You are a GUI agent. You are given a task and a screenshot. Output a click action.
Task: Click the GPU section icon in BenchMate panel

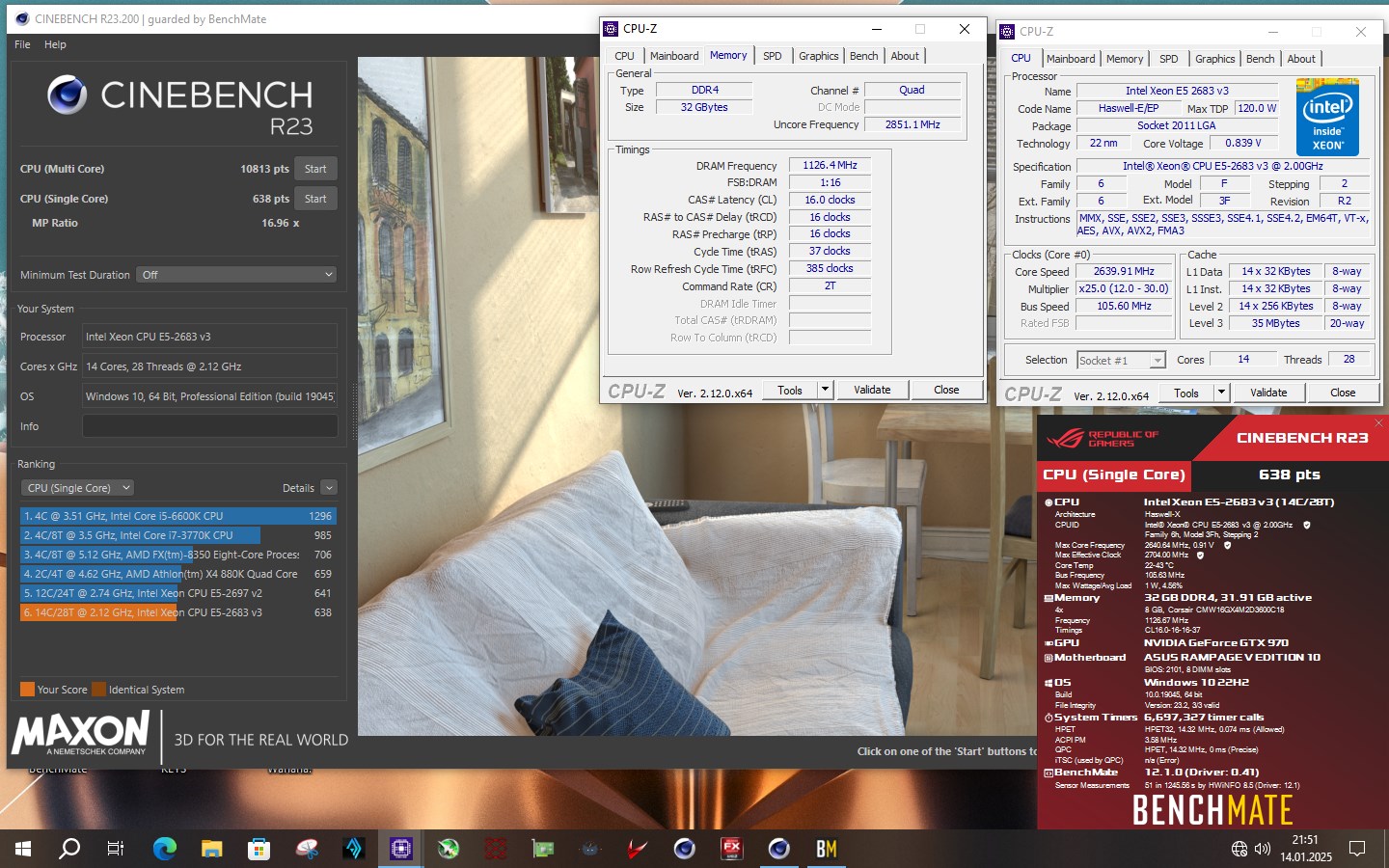(1049, 643)
